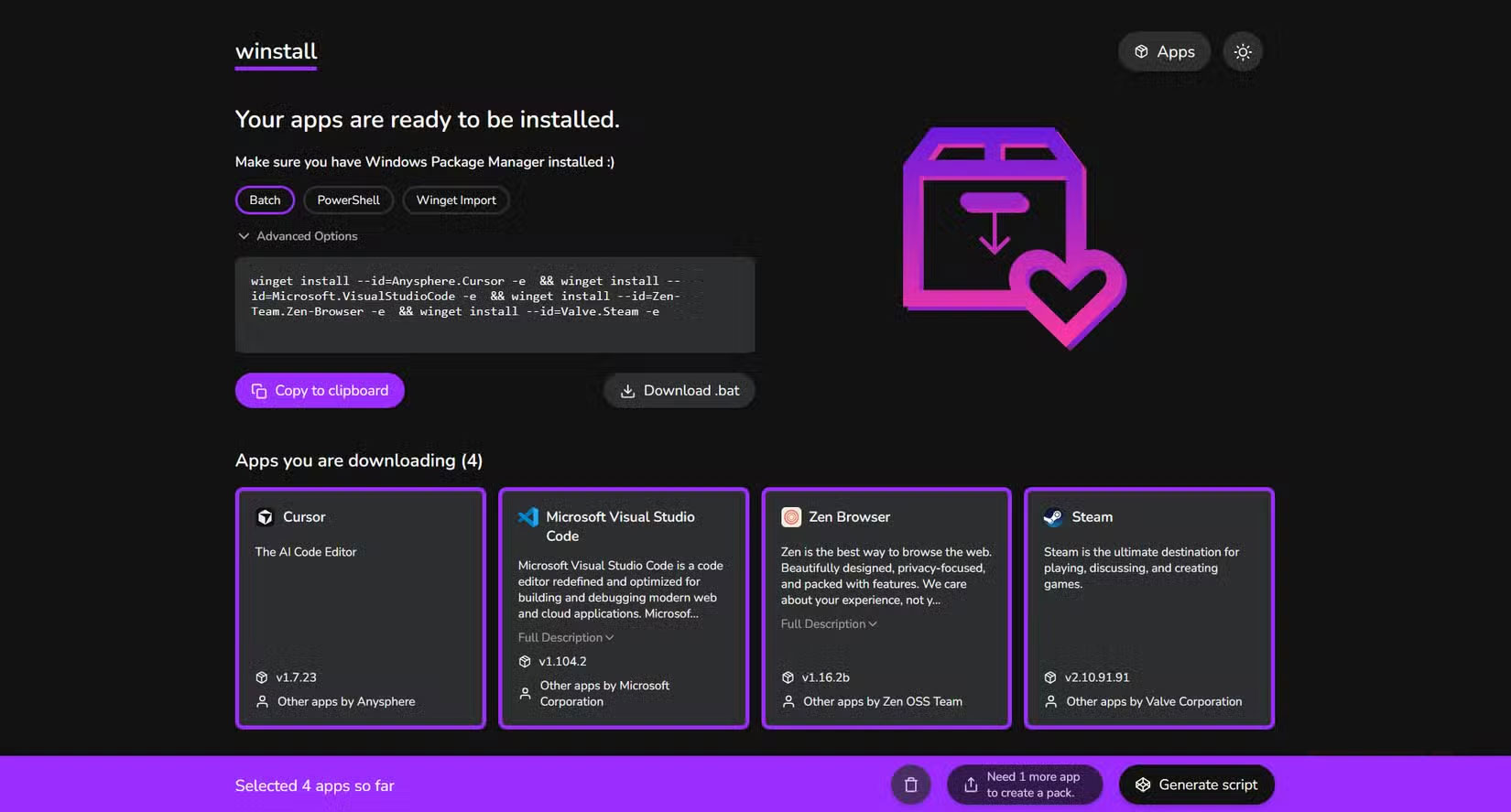Click the Microsoft Visual Studio Code title
The width and height of the screenshot is (1511, 812).
click(620, 526)
